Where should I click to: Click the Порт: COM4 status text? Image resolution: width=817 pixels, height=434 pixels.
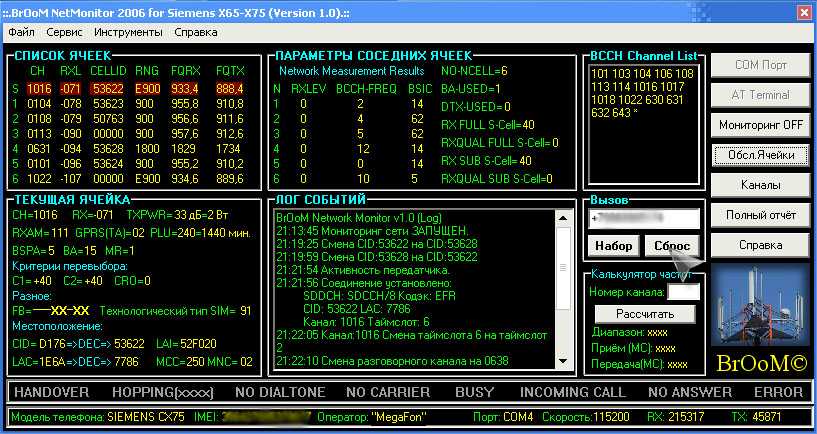503,417
